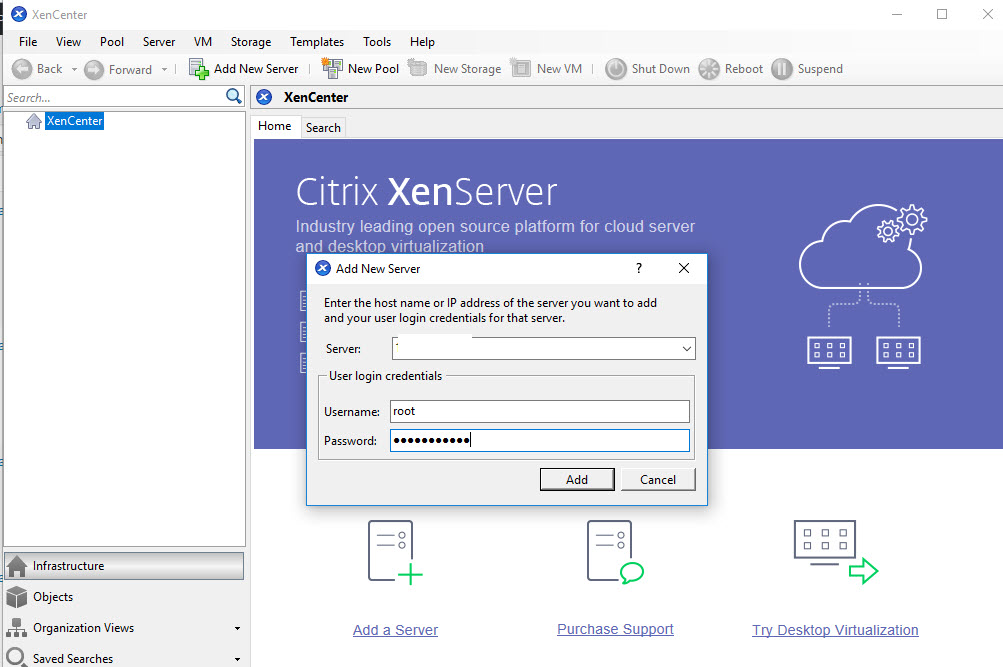Click the Add New Server toolbar icon
1003x667 pixels.
pyautogui.click(x=199, y=69)
